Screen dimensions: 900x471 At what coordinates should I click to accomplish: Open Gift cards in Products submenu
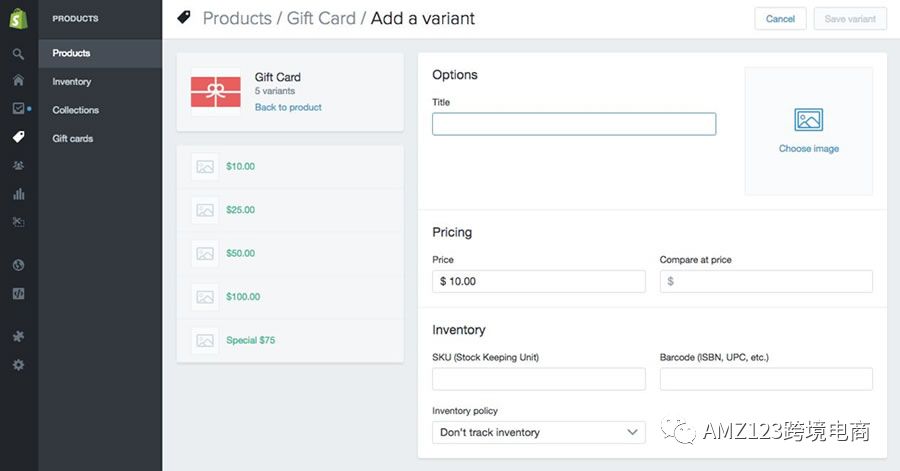pos(73,138)
